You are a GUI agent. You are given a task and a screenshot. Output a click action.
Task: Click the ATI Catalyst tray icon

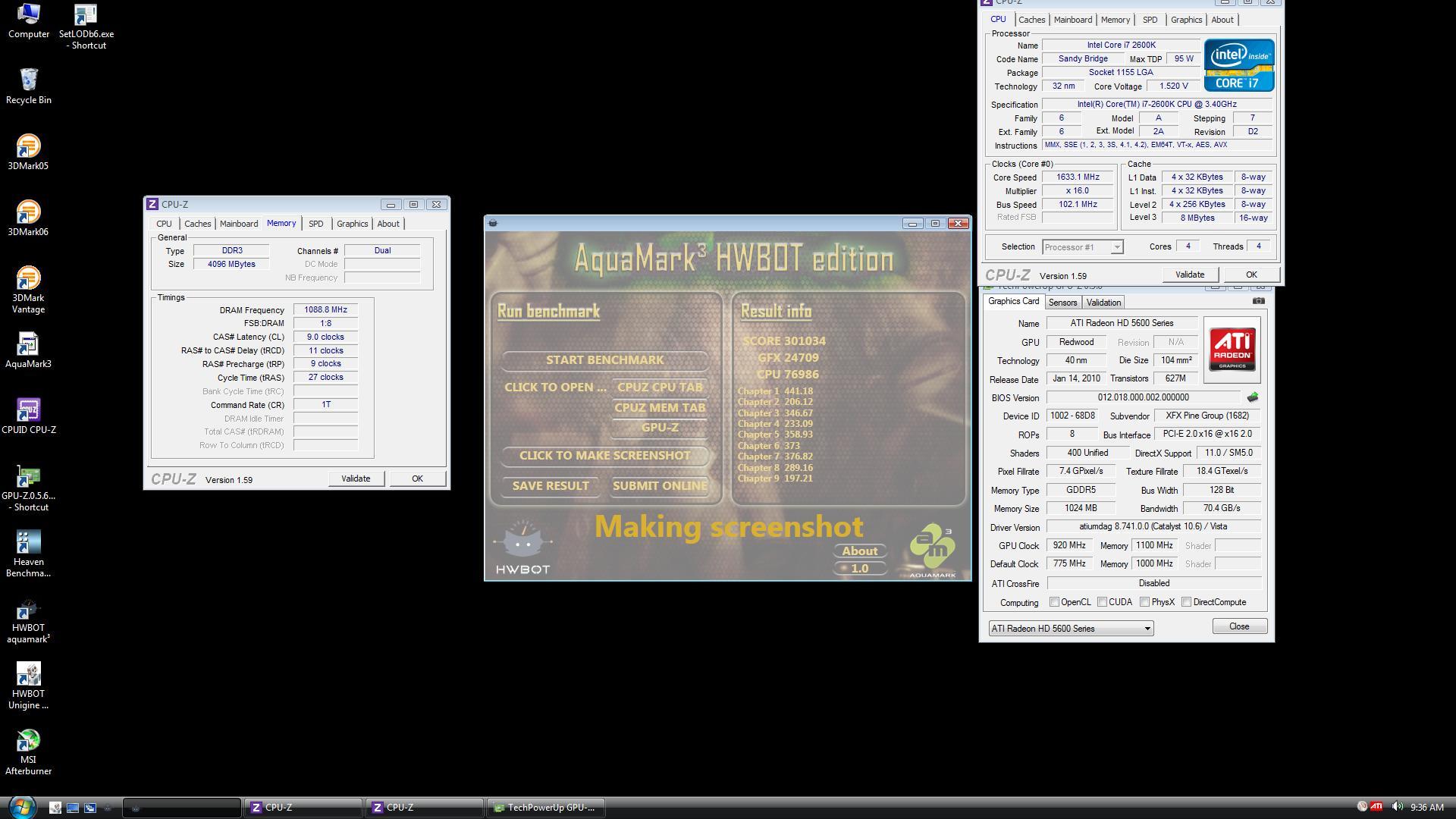[x=1376, y=807]
